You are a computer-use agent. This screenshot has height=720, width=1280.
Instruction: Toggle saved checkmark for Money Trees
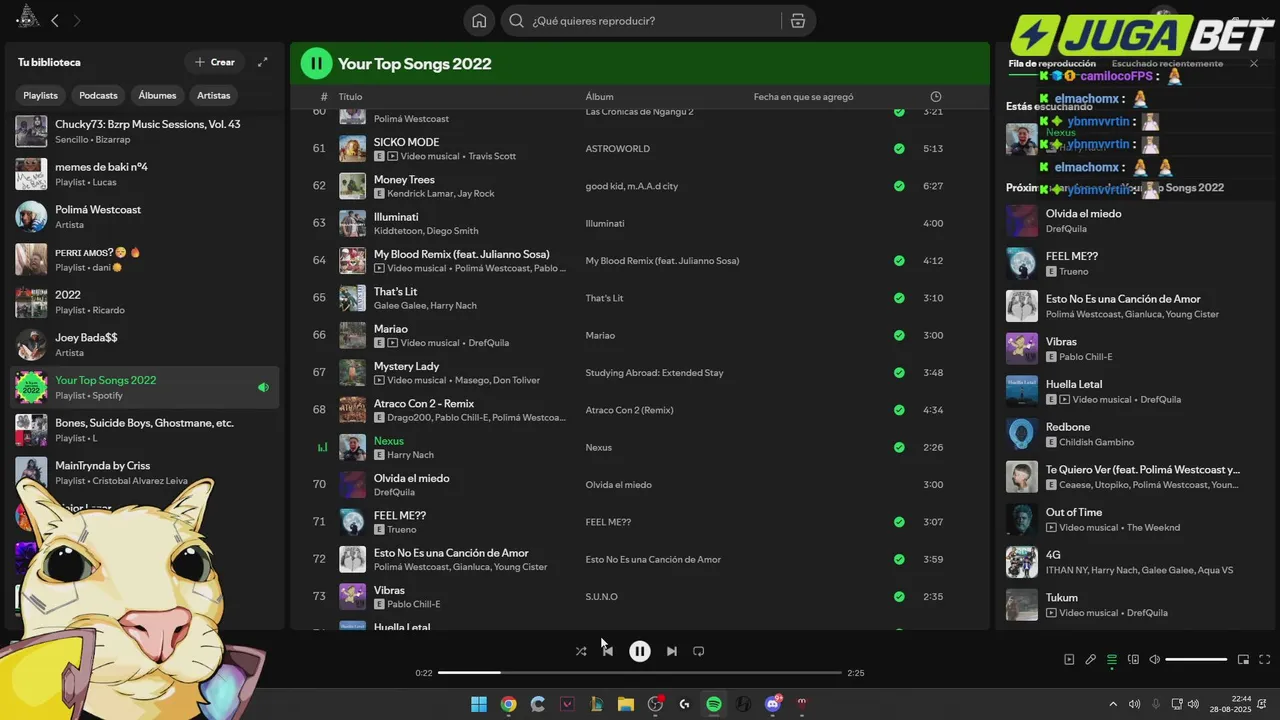[x=899, y=186]
